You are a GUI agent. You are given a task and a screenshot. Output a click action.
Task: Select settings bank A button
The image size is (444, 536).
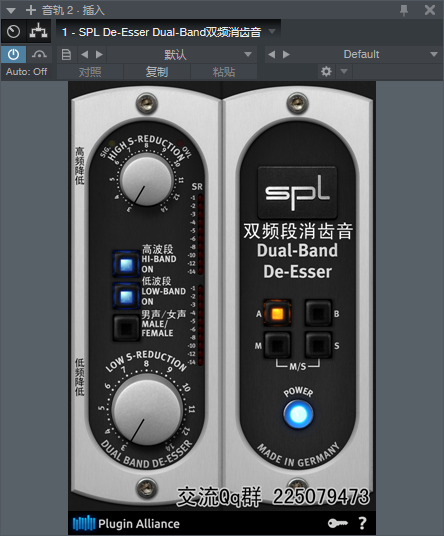click(277, 313)
